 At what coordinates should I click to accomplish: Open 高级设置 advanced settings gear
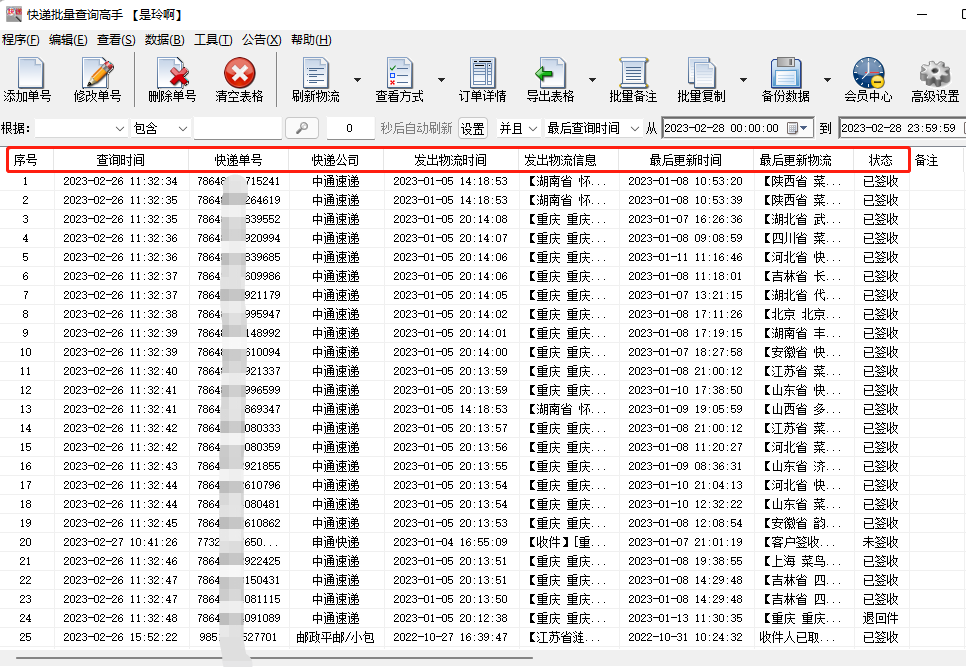point(934,79)
